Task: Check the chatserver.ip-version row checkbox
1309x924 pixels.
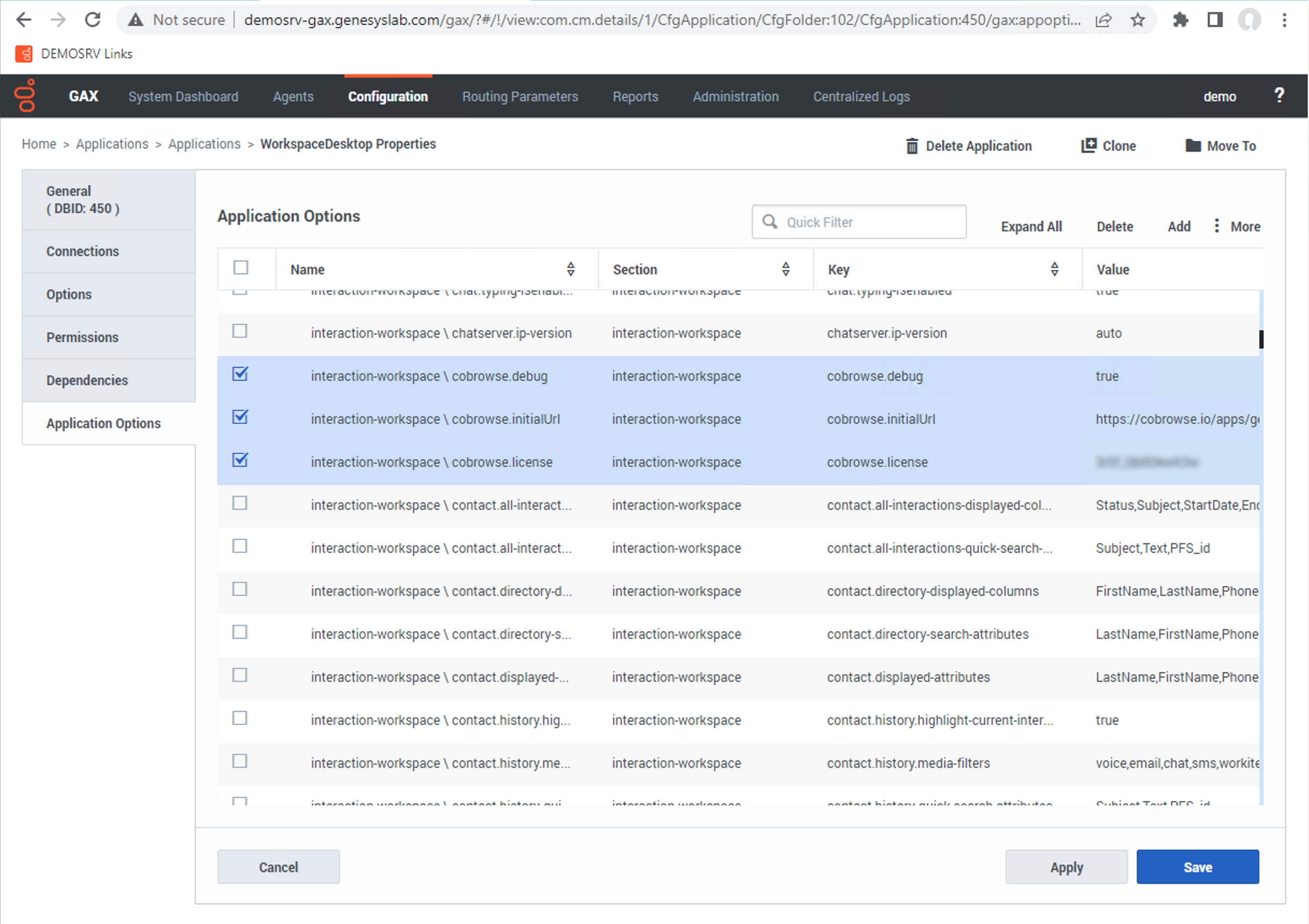Action: pos(240,331)
